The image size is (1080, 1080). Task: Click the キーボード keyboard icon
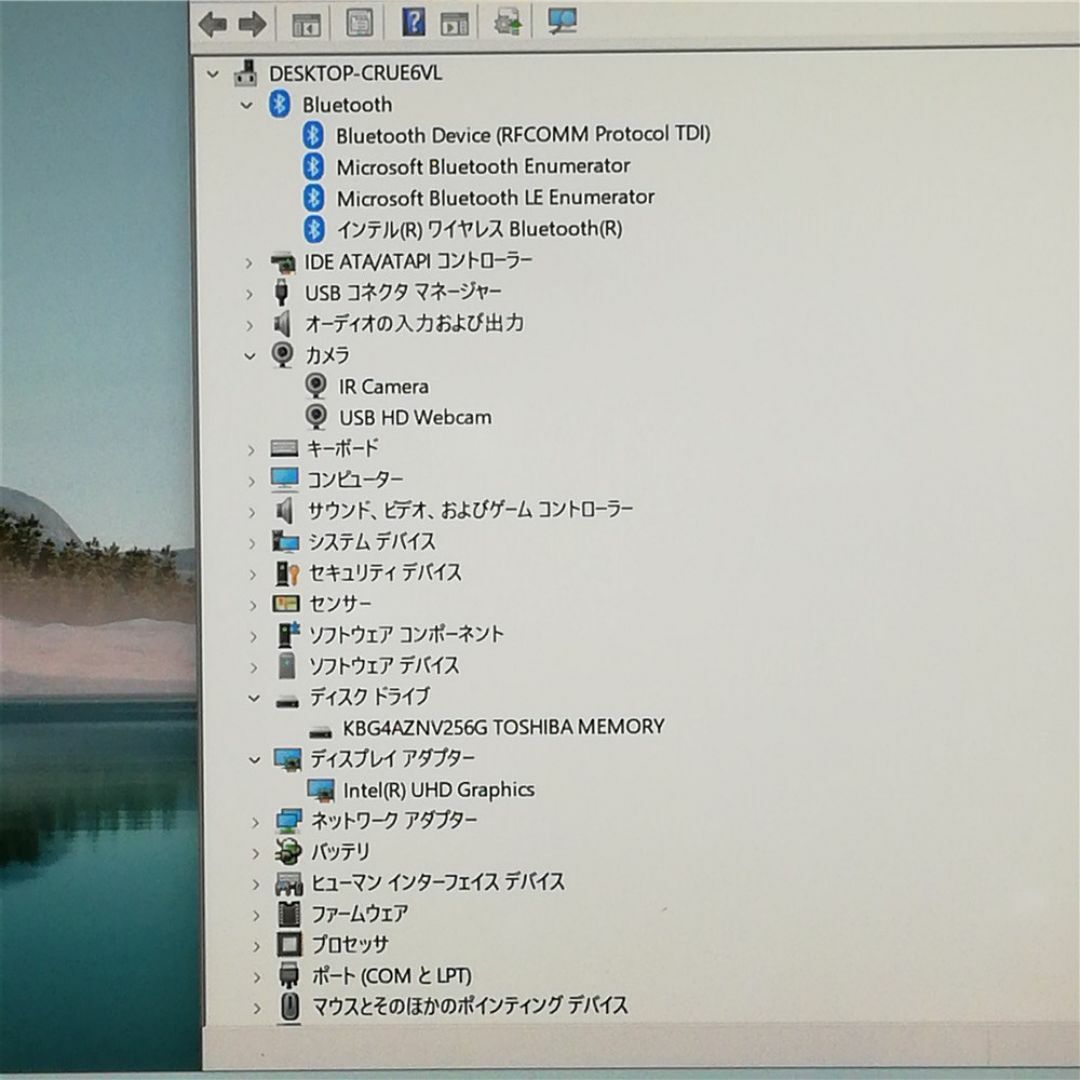(x=284, y=448)
